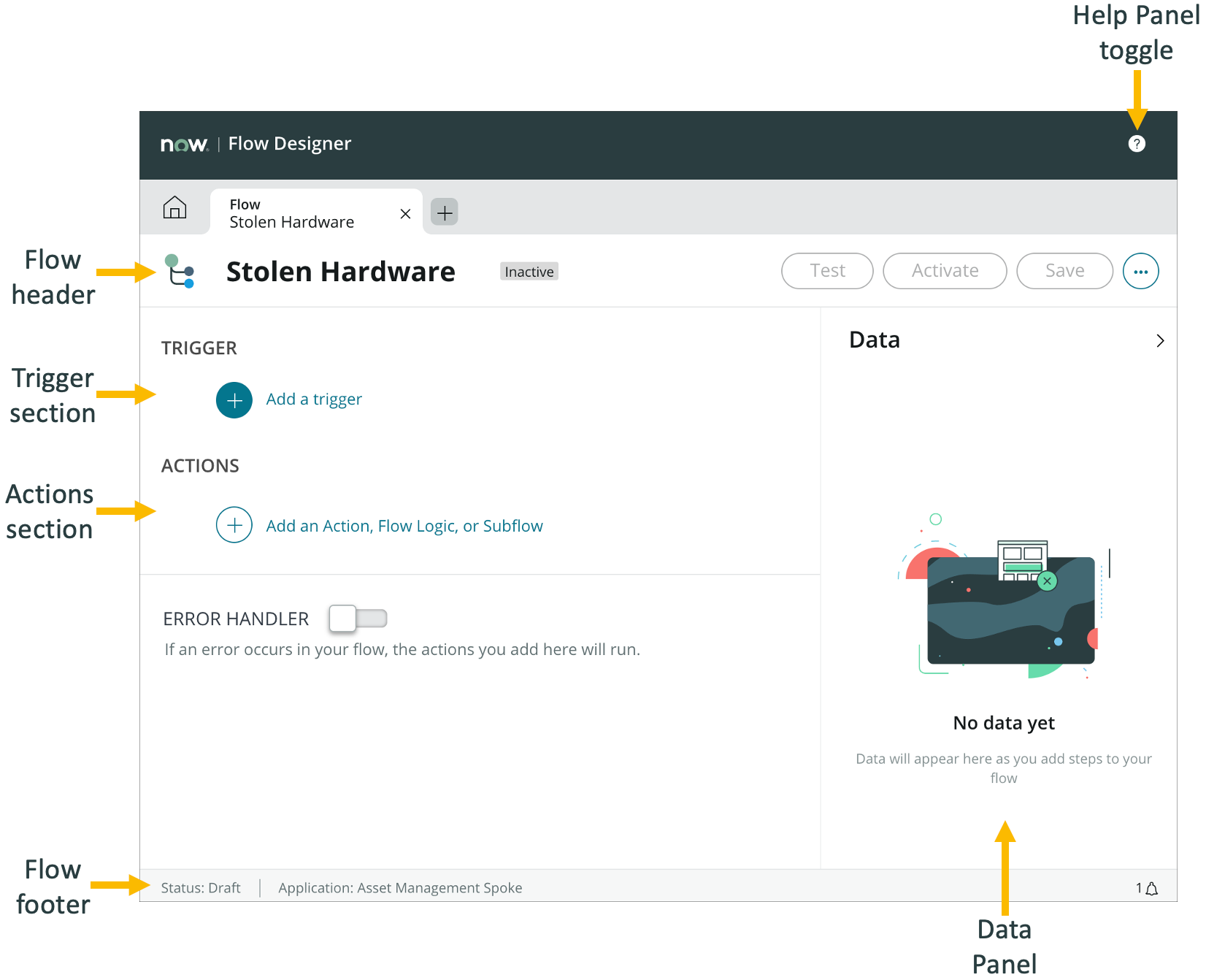Open a new tab with the plus icon

(444, 212)
